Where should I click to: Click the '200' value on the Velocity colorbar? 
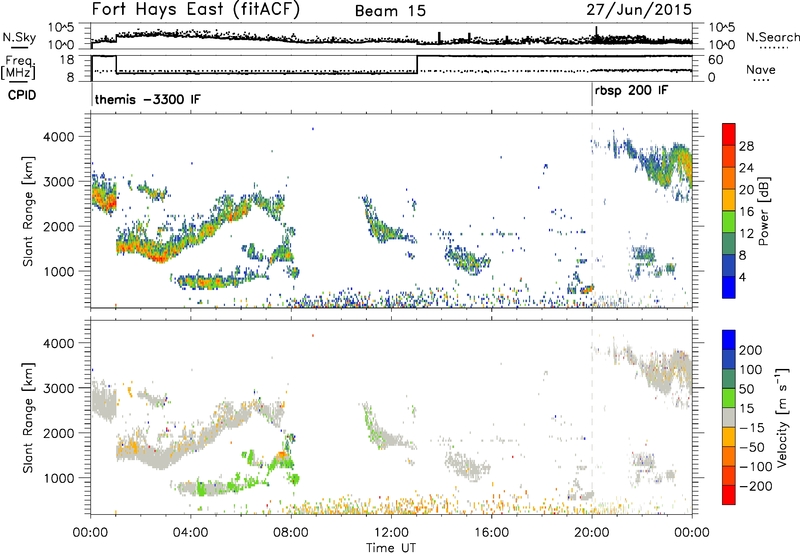coord(751,350)
